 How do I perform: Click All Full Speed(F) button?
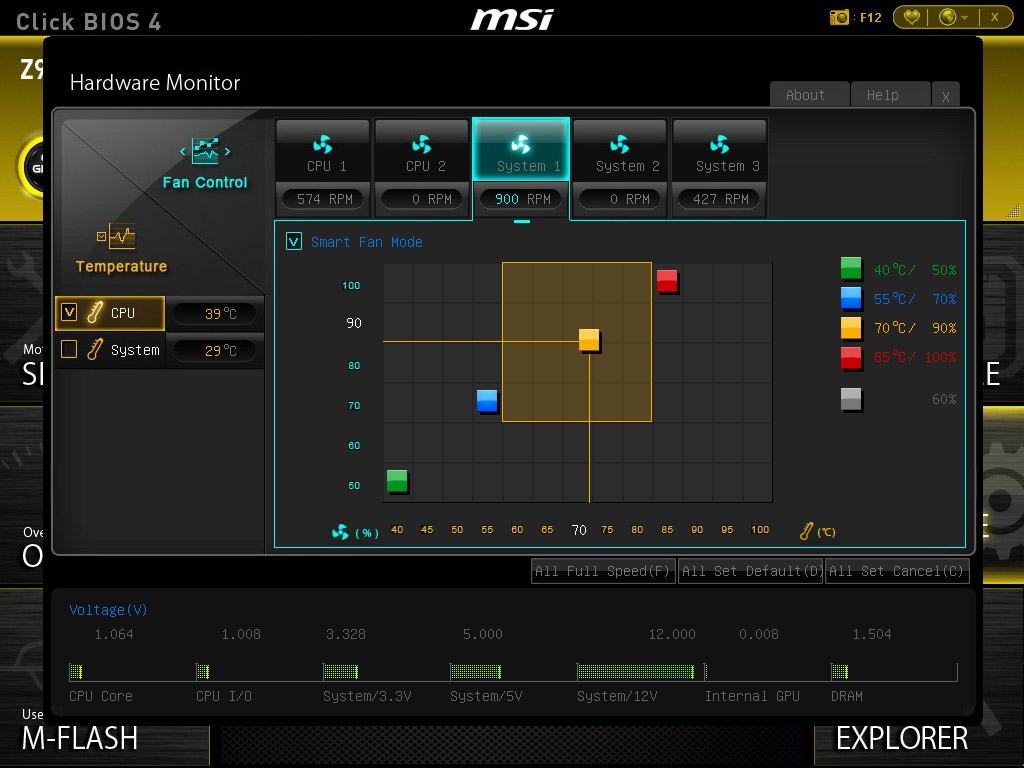[x=603, y=571]
